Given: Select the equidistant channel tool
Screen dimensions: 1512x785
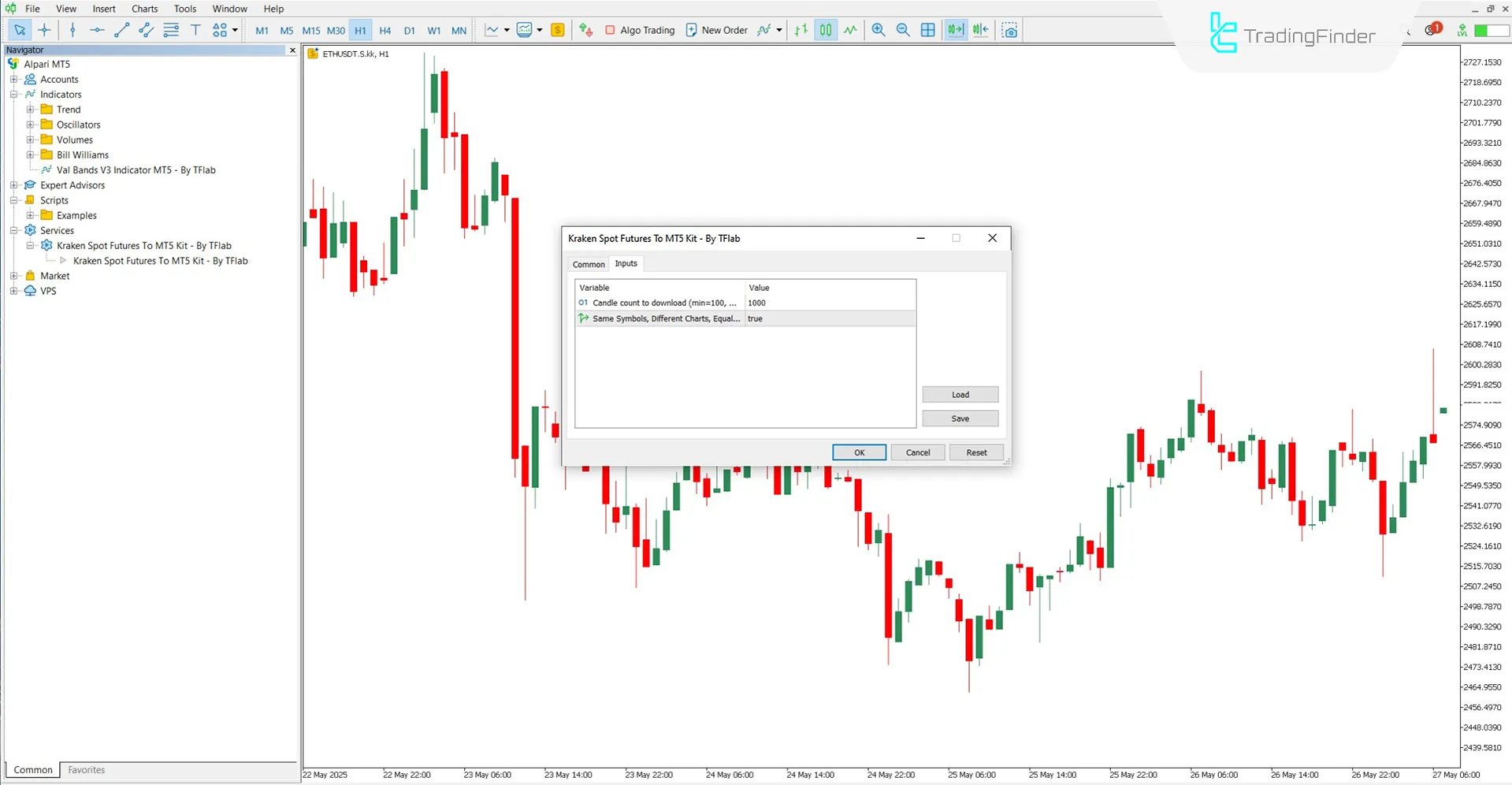Looking at the screenshot, I should [146, 30].
